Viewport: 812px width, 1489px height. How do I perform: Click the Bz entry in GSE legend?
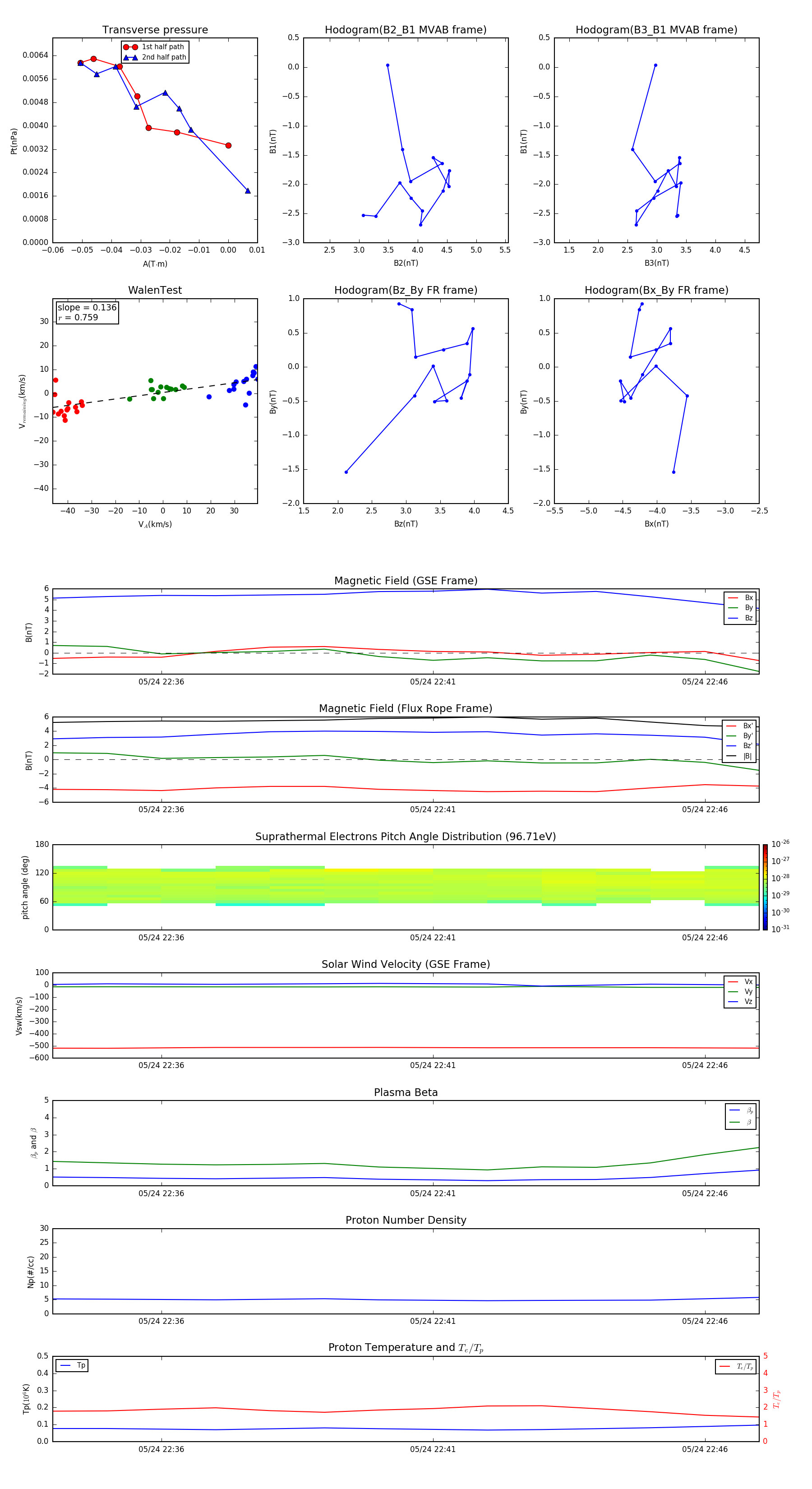pos(740,618)
